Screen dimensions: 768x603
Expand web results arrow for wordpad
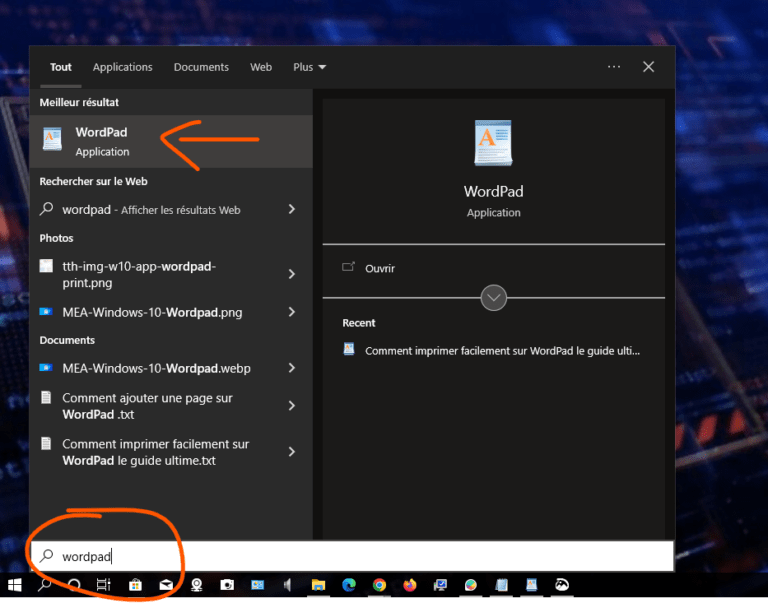click(x=291, y=209)
